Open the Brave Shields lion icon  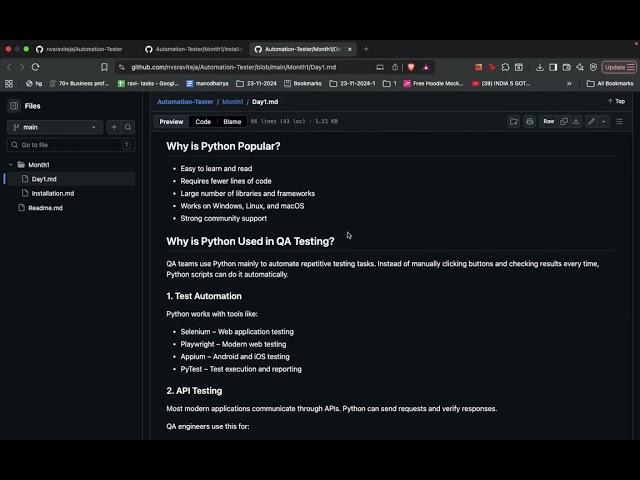[411, 67]
